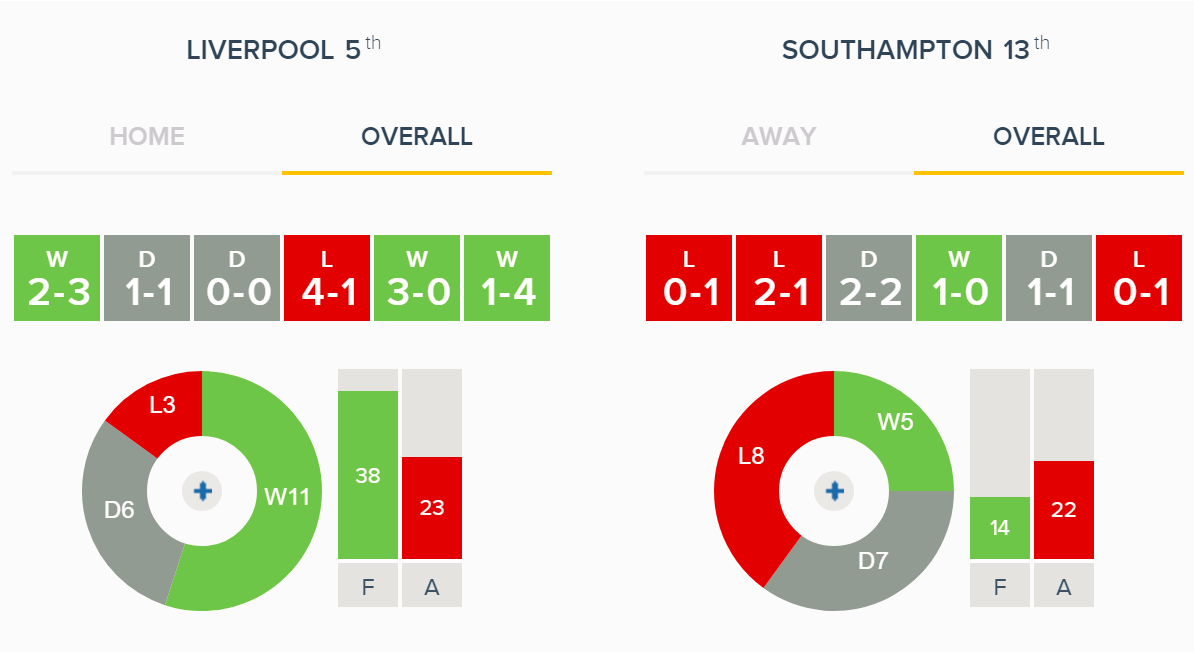
Task: Select Liverpool W11 green donut segment
Action: tap(287, 497)
